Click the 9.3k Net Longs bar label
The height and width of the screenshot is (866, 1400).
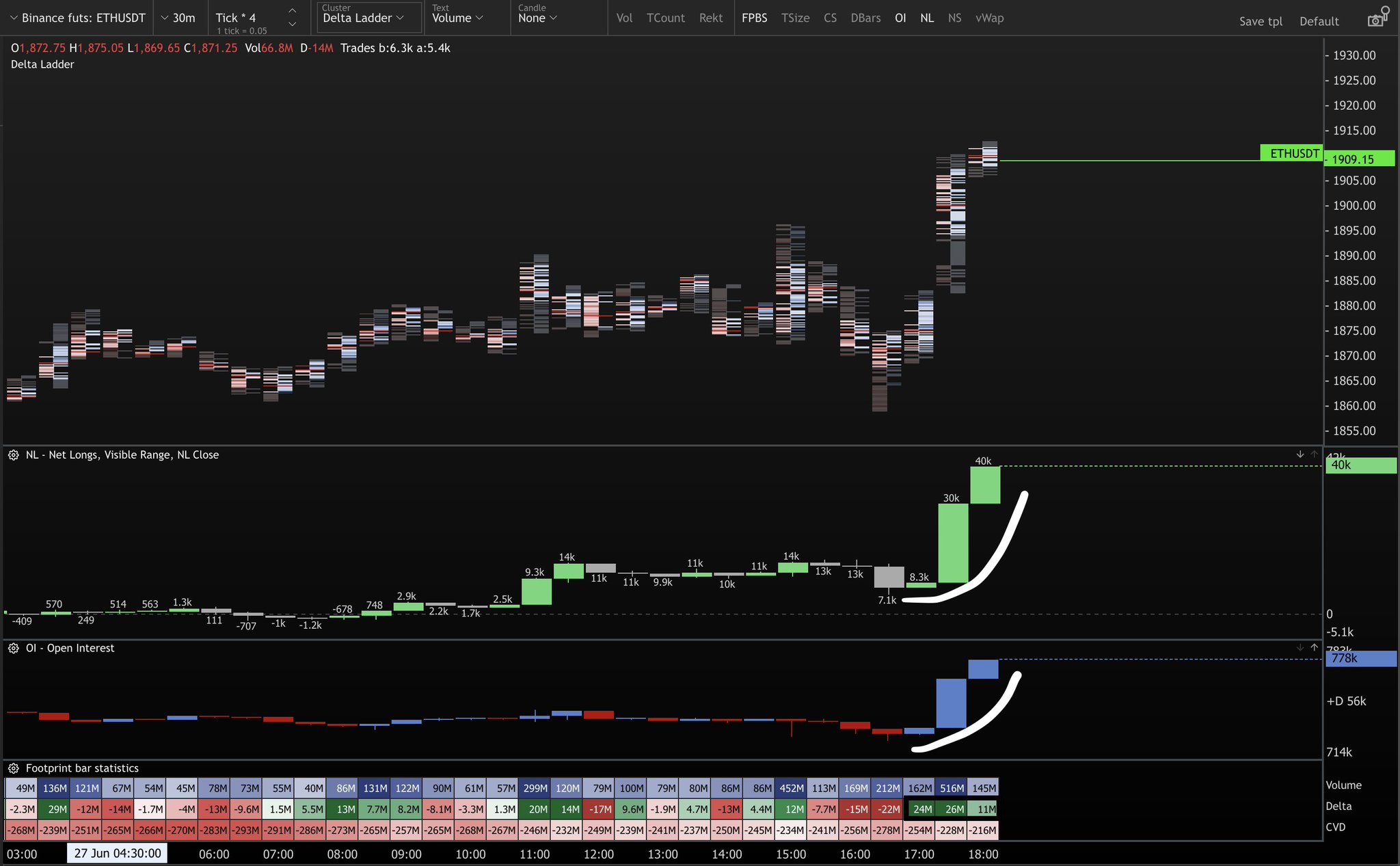(535, 572)
